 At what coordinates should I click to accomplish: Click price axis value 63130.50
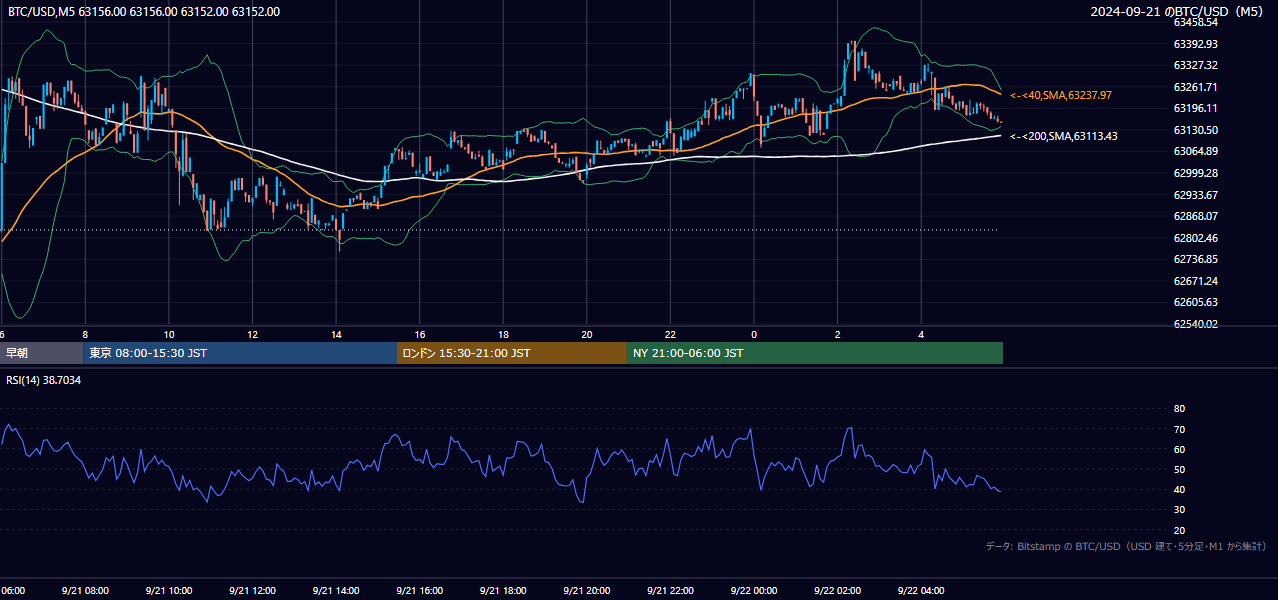[1195, 130]
